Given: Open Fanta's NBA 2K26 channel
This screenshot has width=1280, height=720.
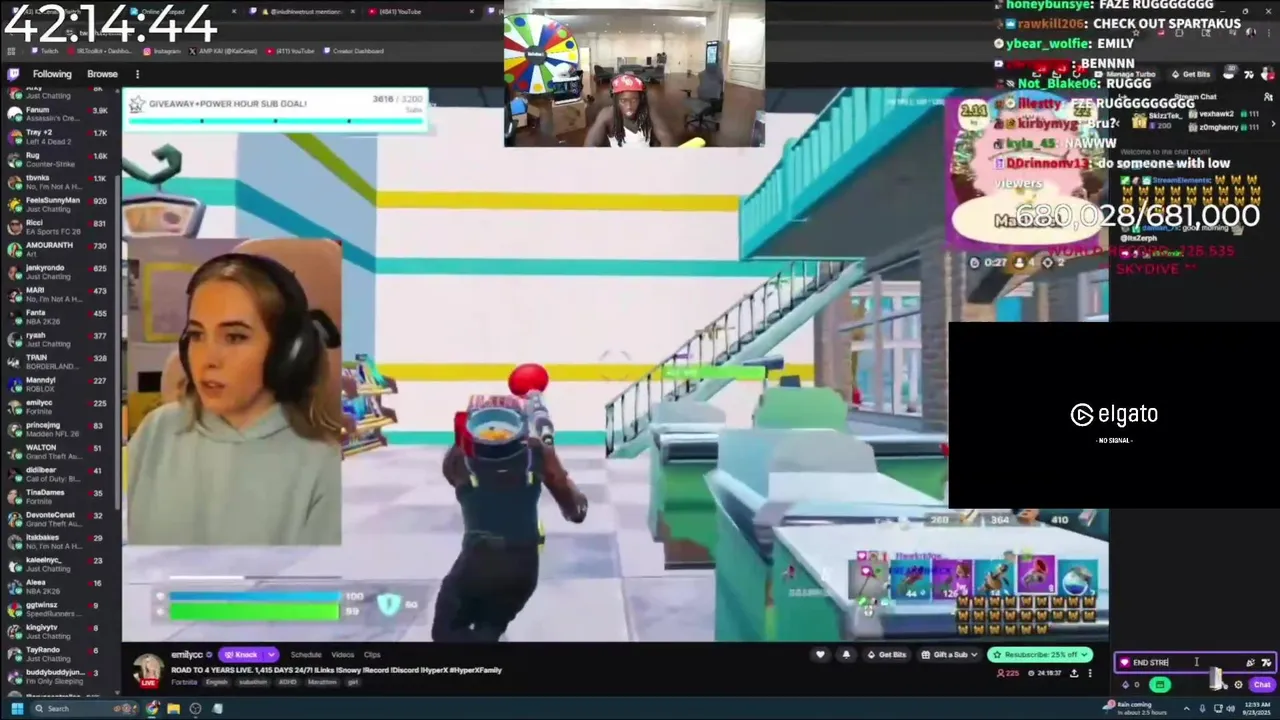Looking at the screenshot, I should (60, 316).
